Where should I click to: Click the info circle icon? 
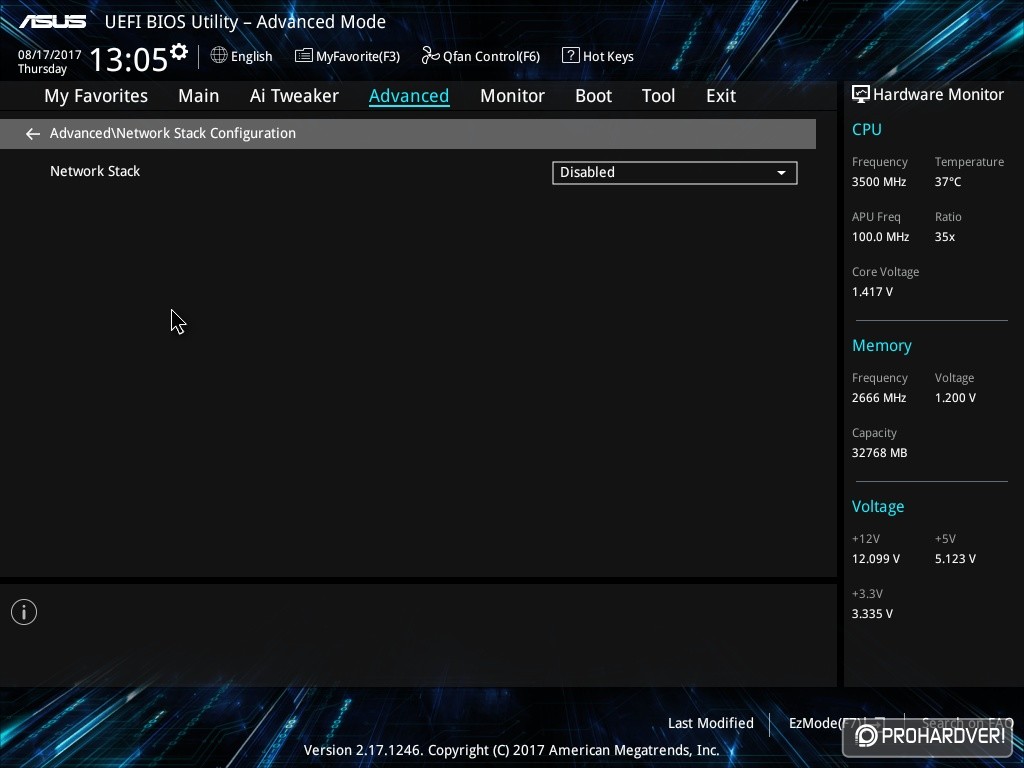click(x=24, y=612)
